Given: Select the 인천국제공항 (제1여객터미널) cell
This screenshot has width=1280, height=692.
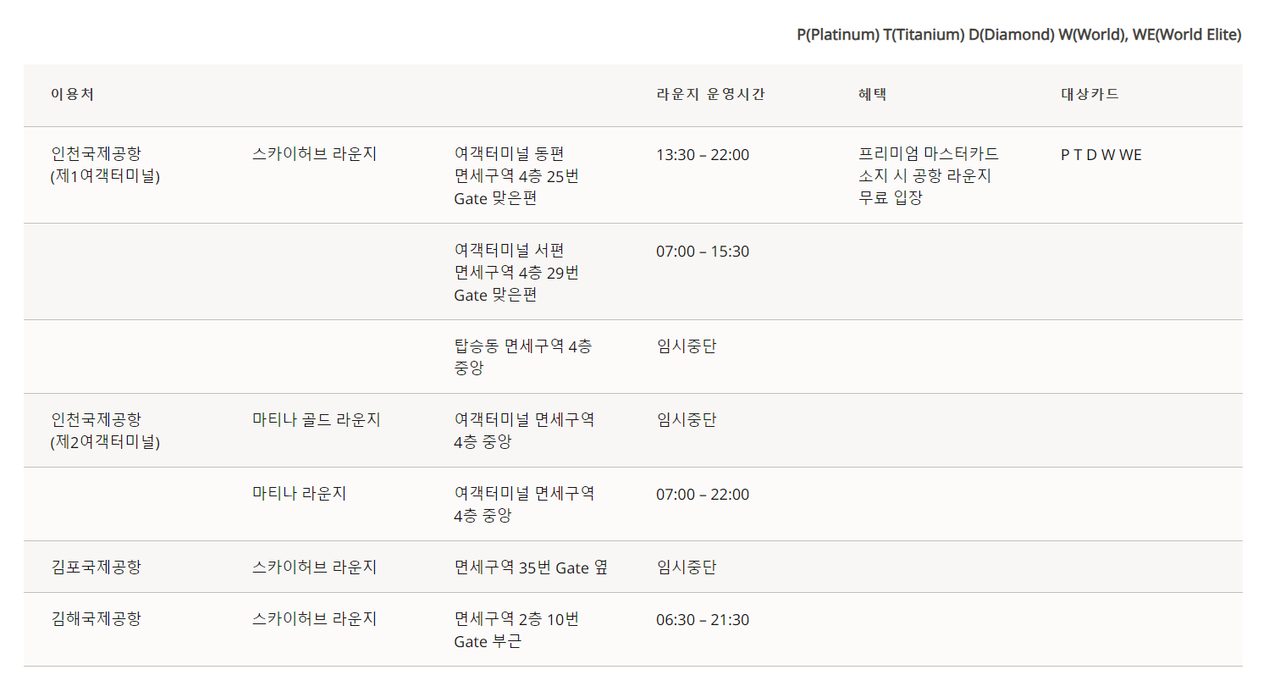Looking at the screenshot, I should (105, 165).
